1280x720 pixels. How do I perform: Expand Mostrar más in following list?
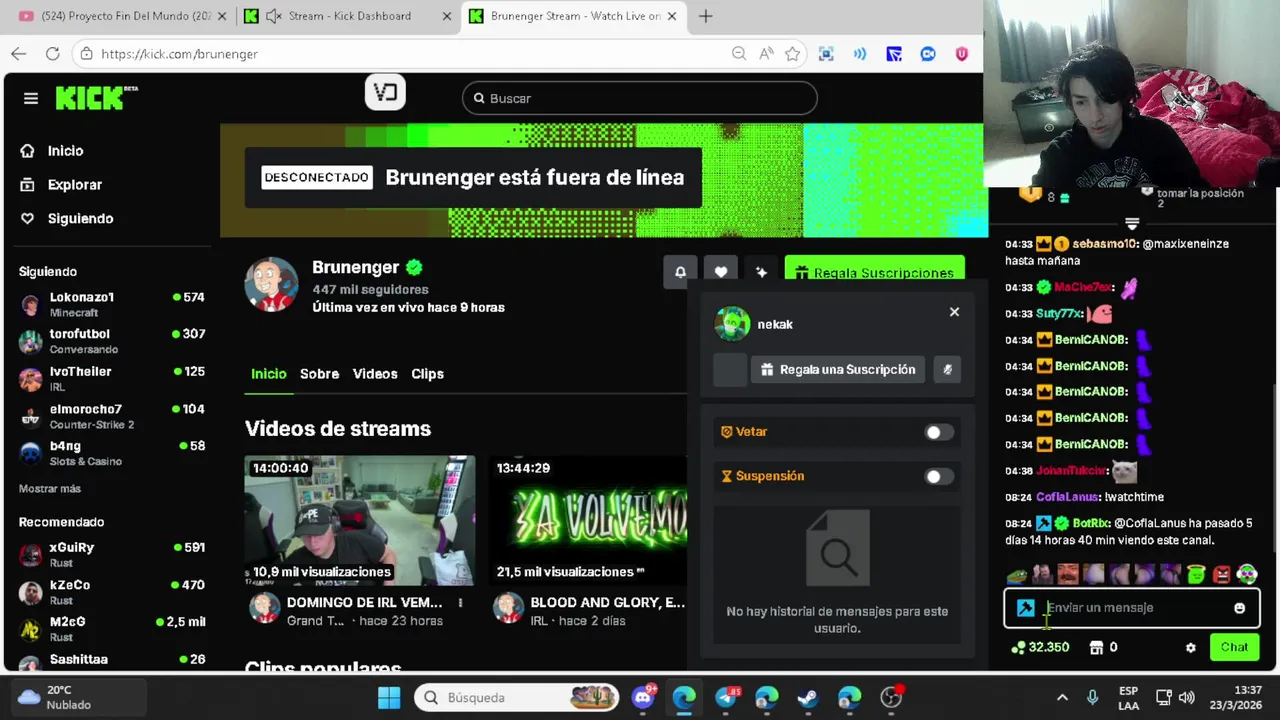tap(50, 489)
